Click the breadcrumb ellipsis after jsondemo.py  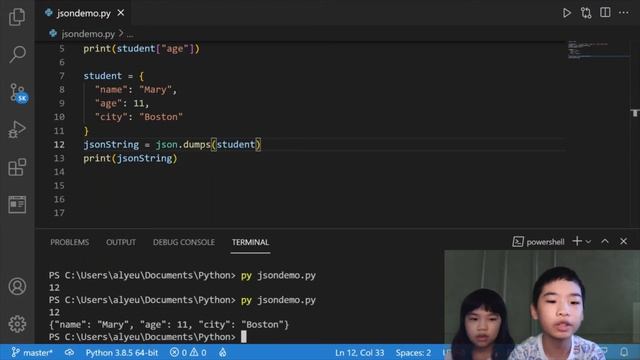[130, 35]
